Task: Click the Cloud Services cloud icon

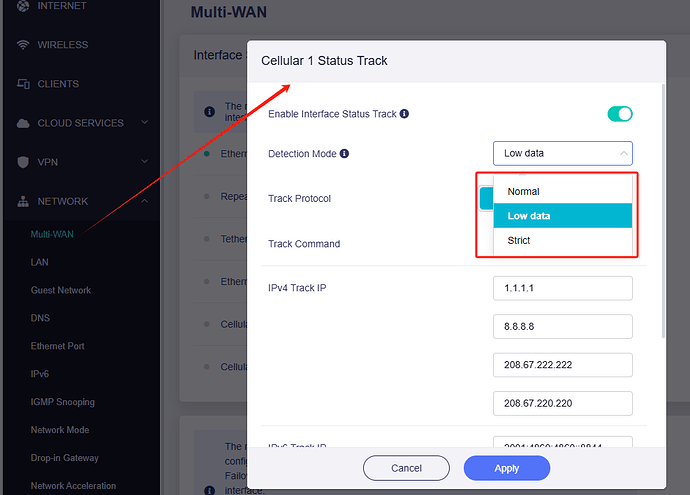Action: [23, 123]
